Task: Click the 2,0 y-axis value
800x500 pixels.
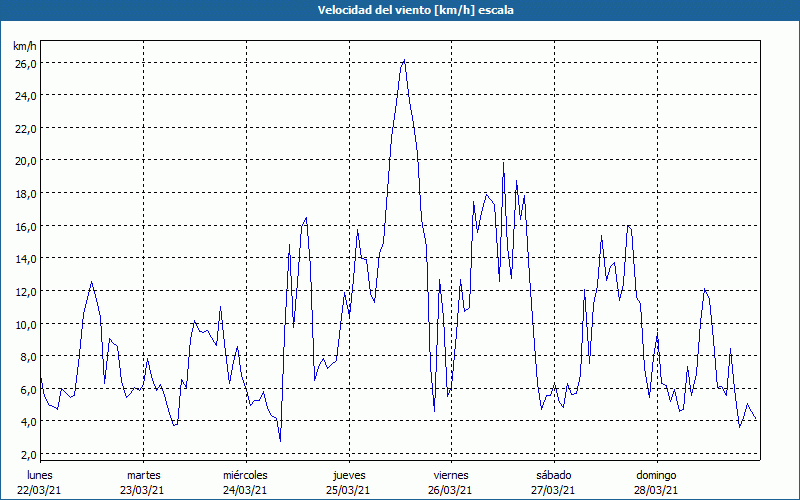Action: [x=29, y=455]
